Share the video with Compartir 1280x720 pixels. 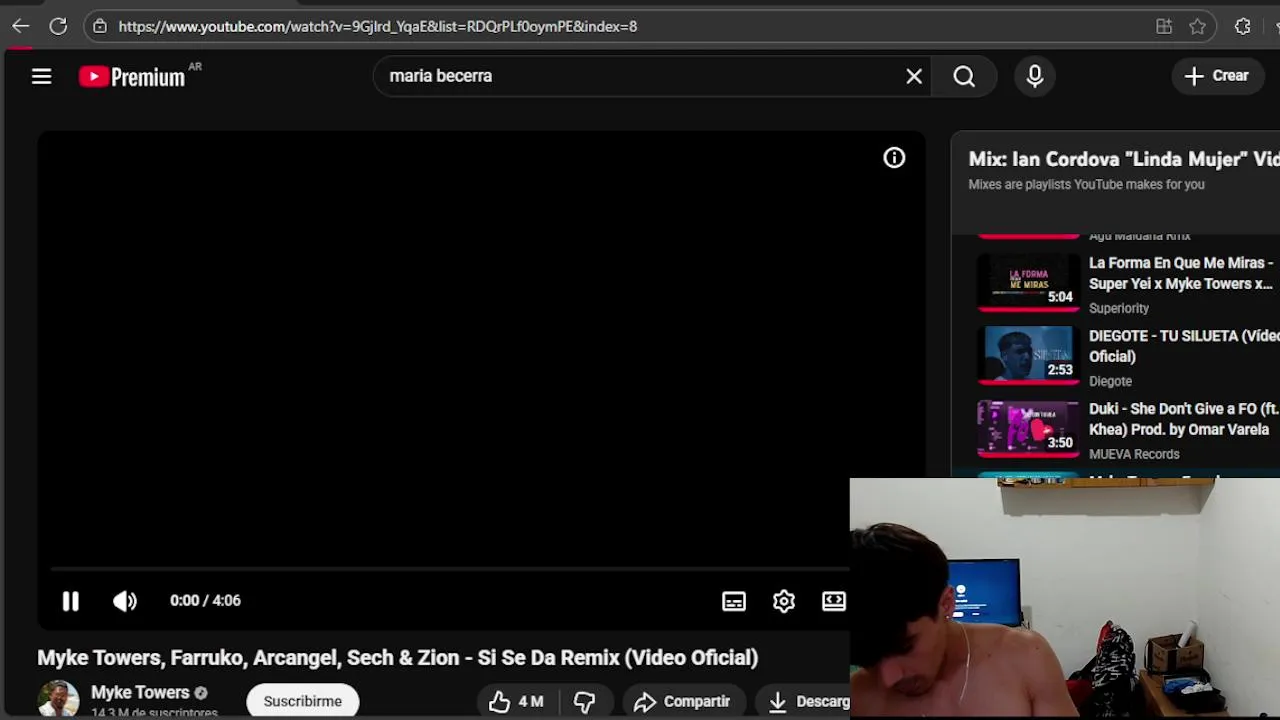pyautogui.click(x=682, y=701)
